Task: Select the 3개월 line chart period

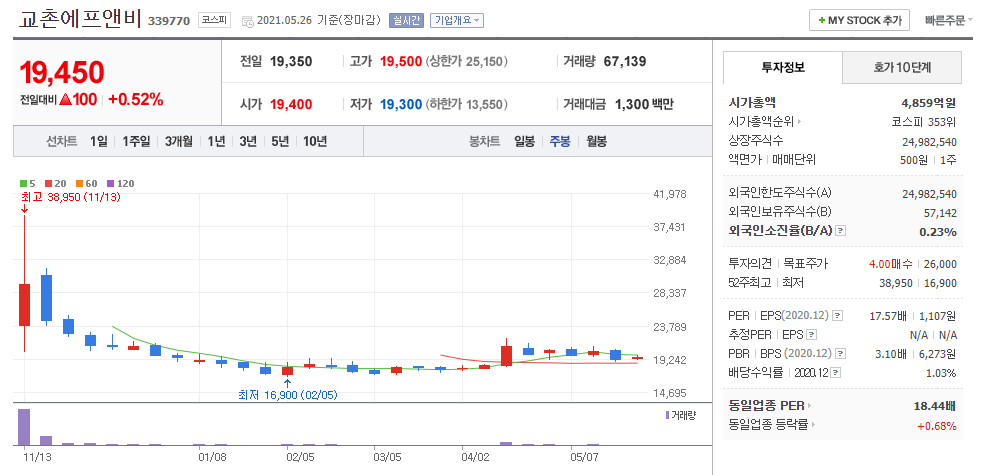Action: click(180, 141)
